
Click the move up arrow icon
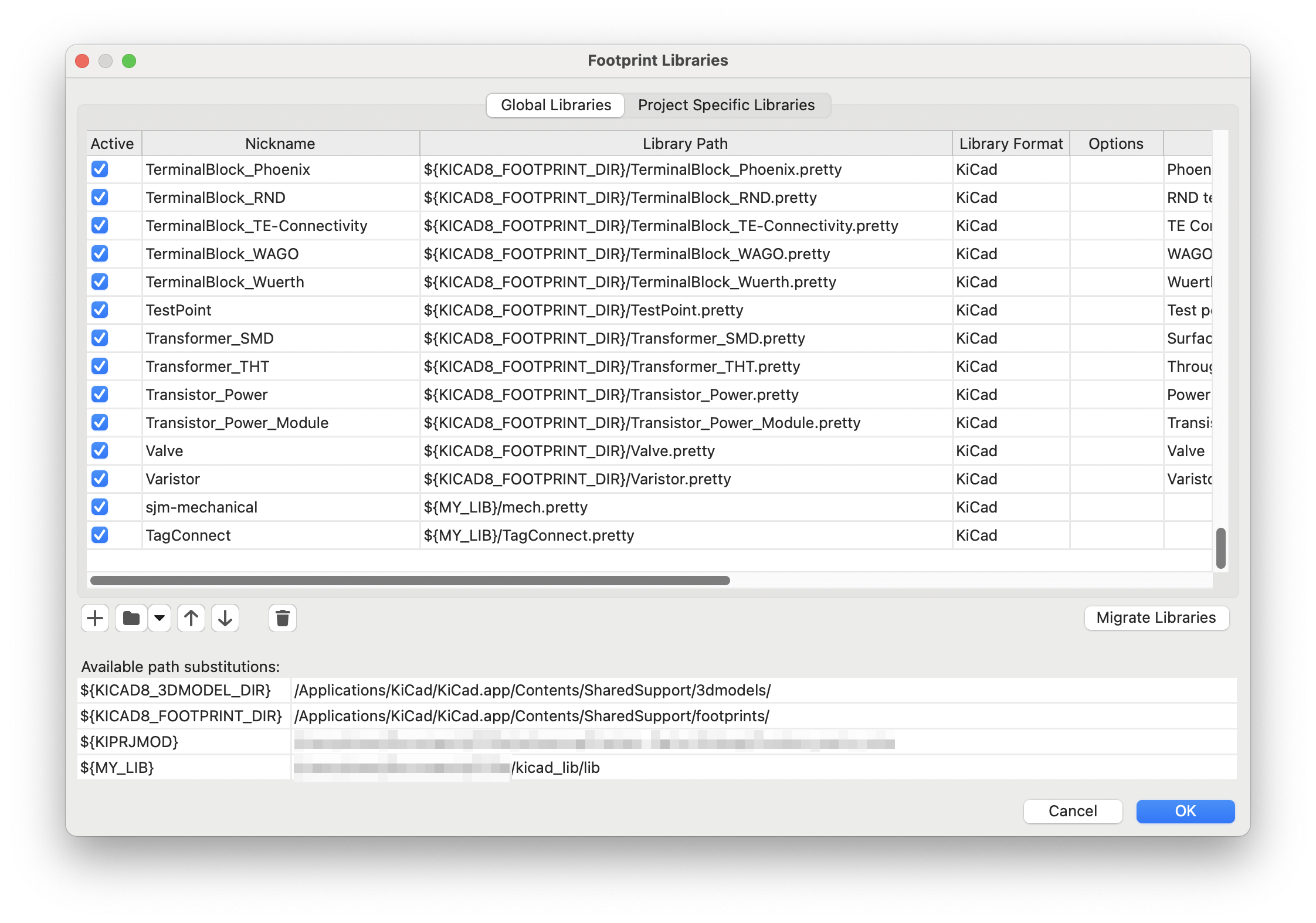[x=191, y=618]
